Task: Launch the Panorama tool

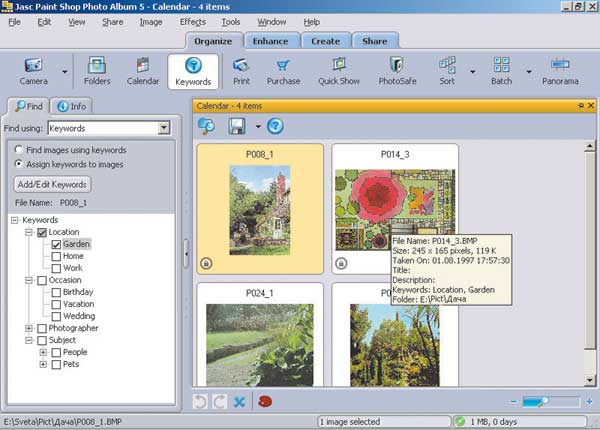Action: click(560, 70)
